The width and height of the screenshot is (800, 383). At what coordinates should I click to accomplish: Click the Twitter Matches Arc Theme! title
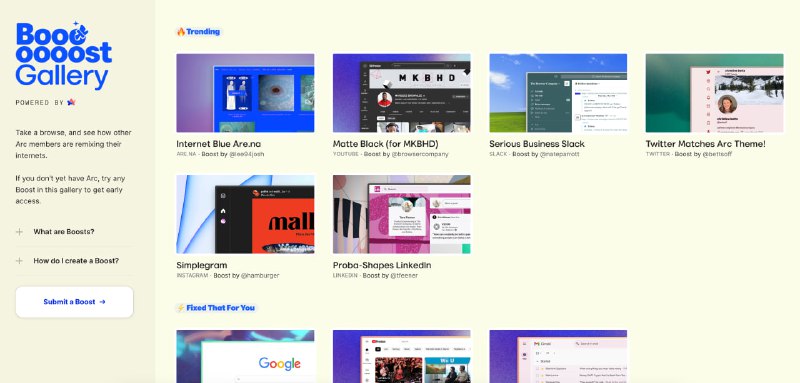(x=706, y=144)
